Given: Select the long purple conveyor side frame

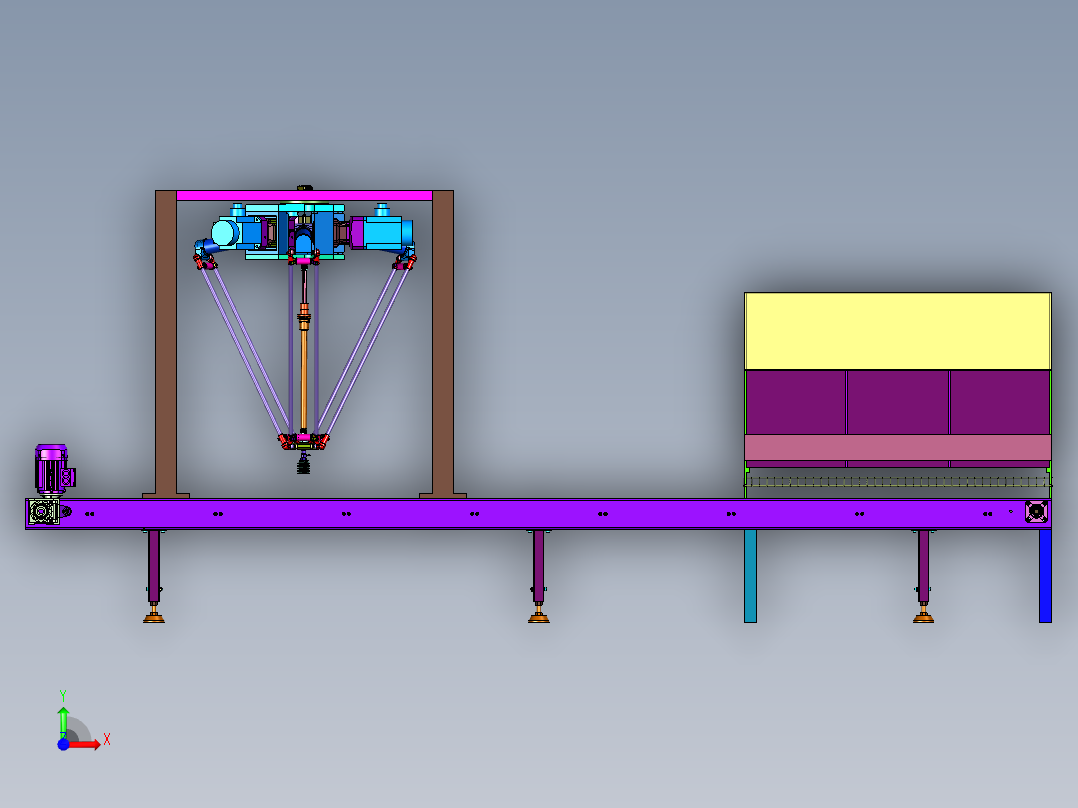Looking at the screenshot, I should [540, 514].
